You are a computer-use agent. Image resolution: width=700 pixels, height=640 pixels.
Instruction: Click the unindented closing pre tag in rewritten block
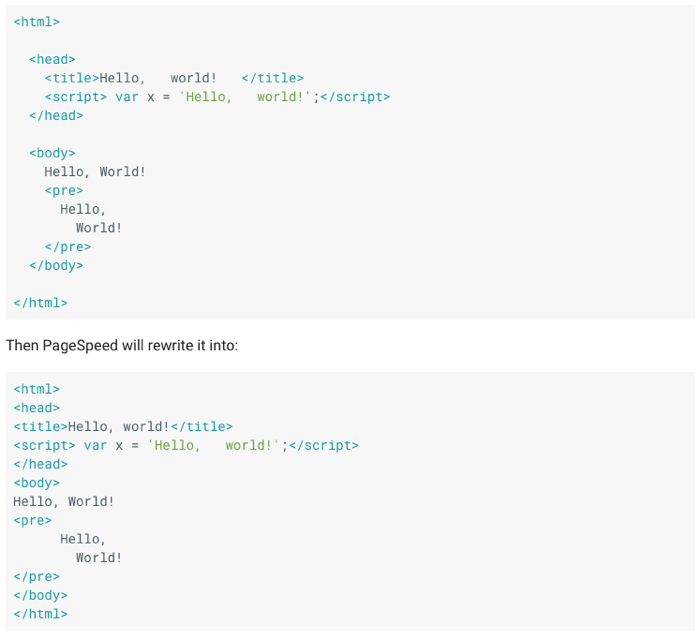[x=36, y=577]
